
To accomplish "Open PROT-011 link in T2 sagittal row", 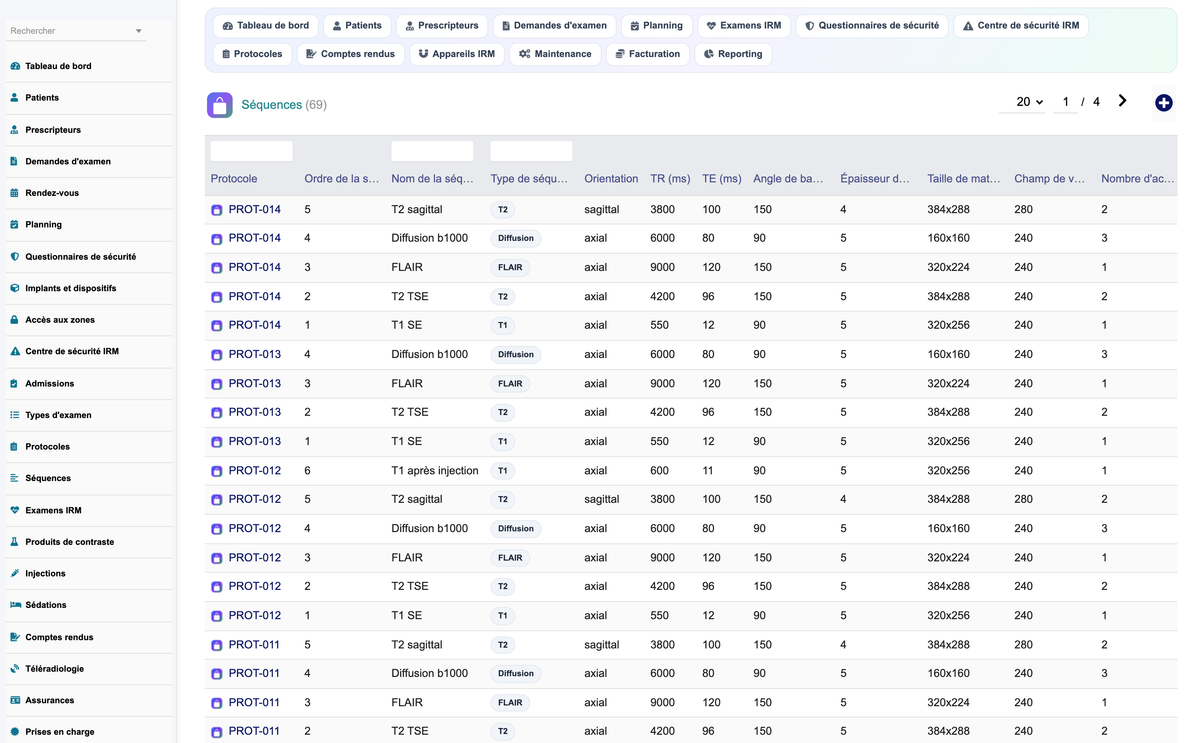I will click(x=254, y=645).
